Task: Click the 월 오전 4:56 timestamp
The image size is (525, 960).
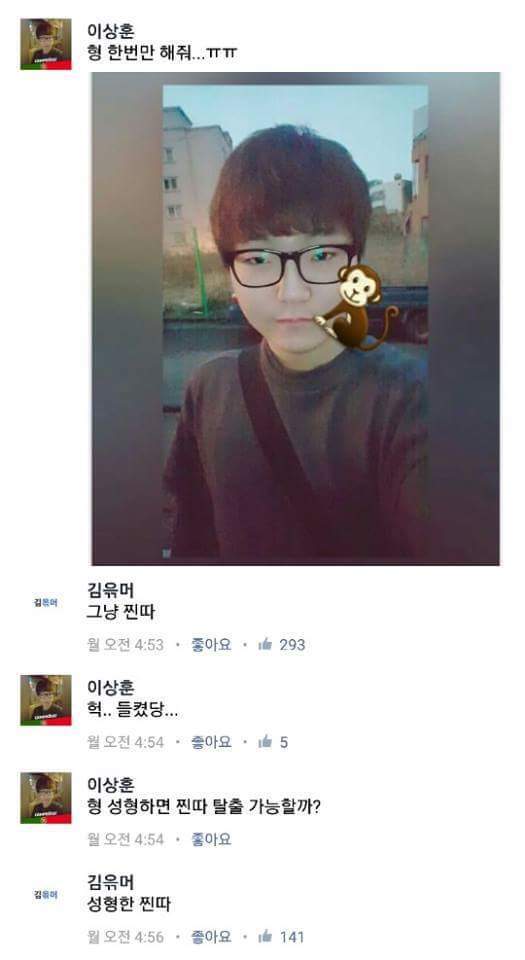Action: point(125,936)
